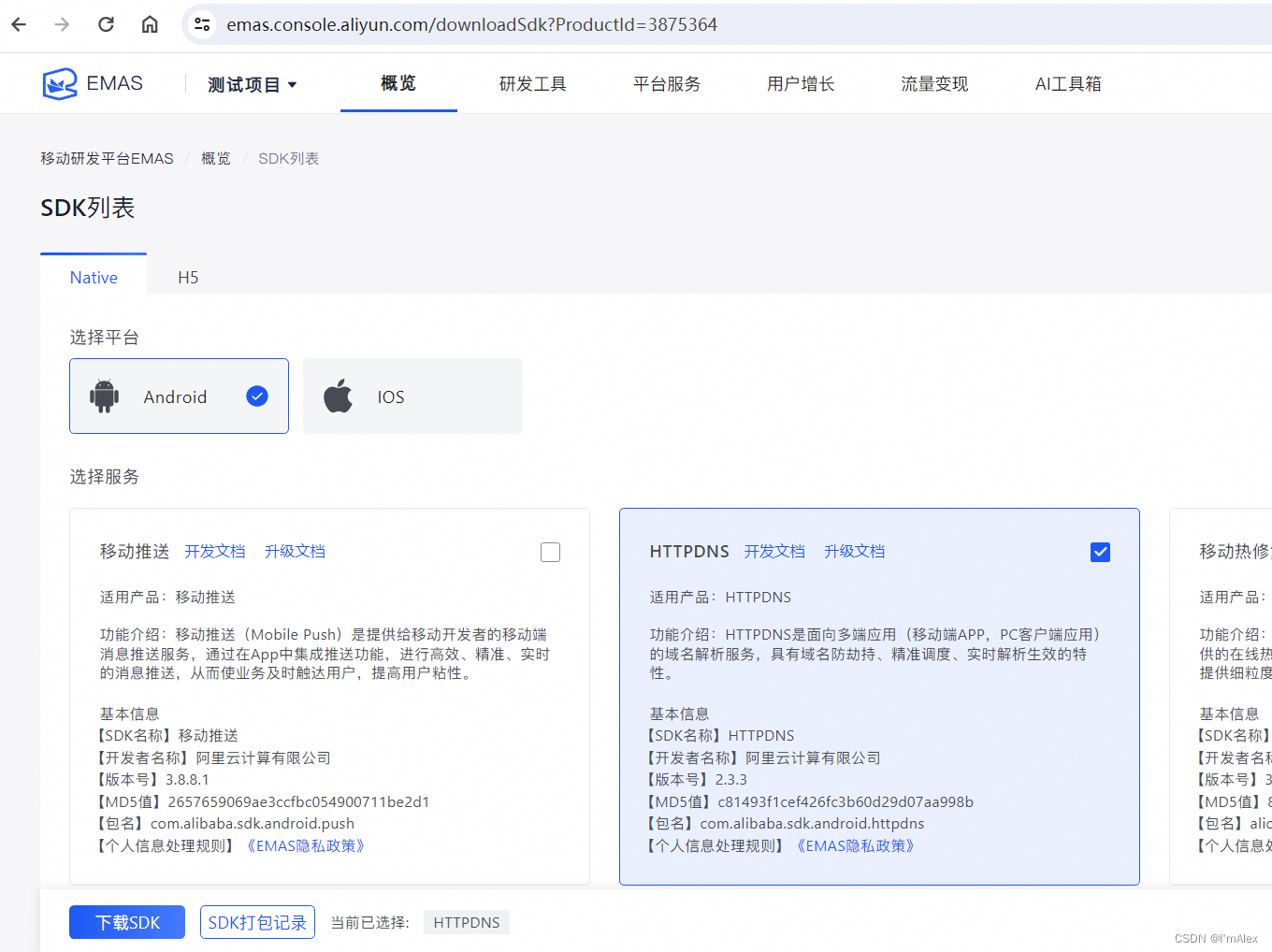The height and width of the screenshot is (952, 1272).
Task: Open SDK打包记录
Action: click(257, 922)
